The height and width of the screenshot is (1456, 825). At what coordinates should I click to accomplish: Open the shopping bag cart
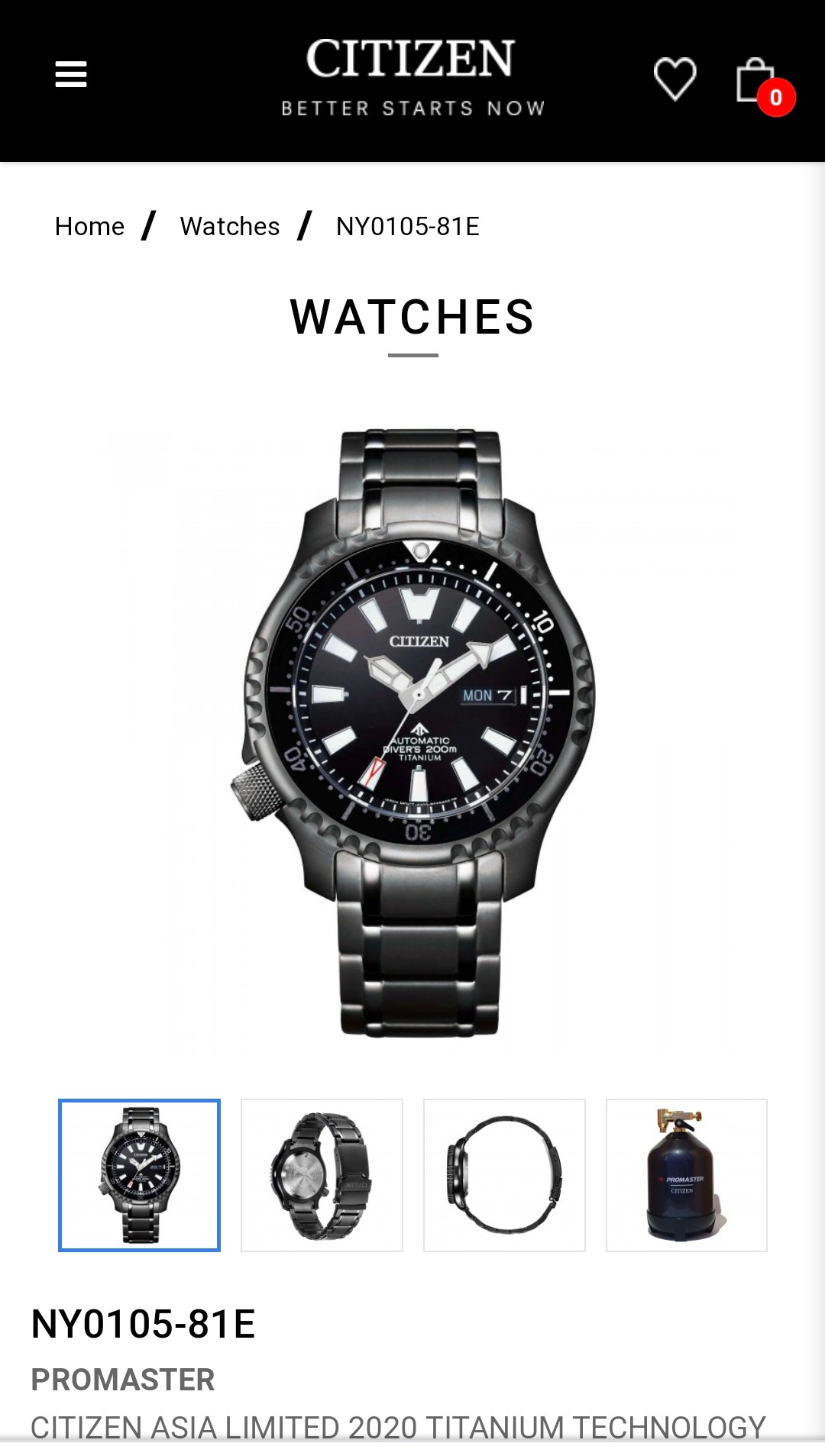pos(755,79)
